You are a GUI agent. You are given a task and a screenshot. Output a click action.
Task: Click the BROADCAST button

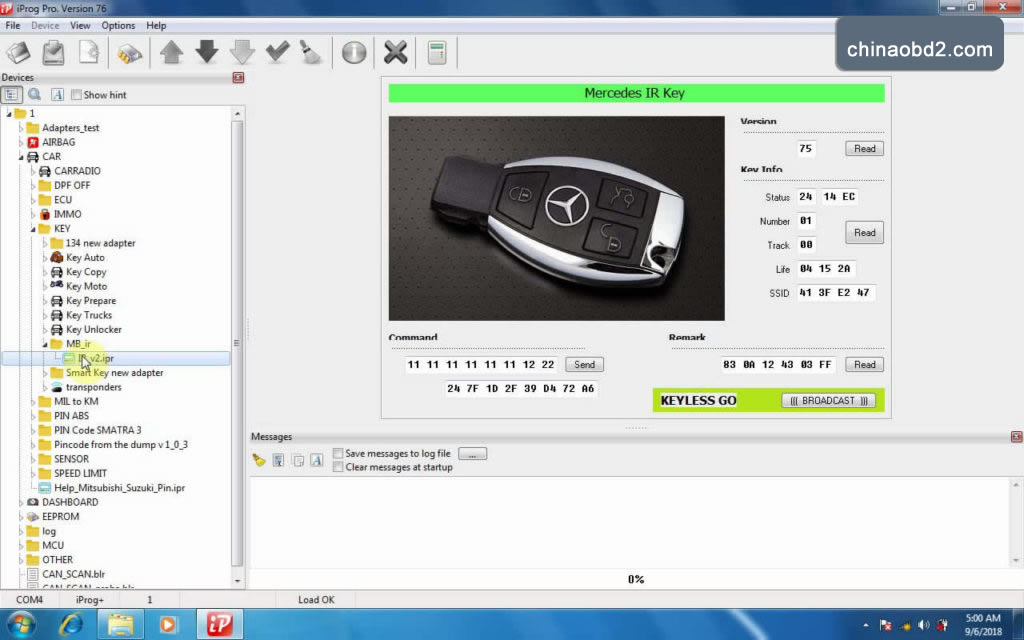828,400
